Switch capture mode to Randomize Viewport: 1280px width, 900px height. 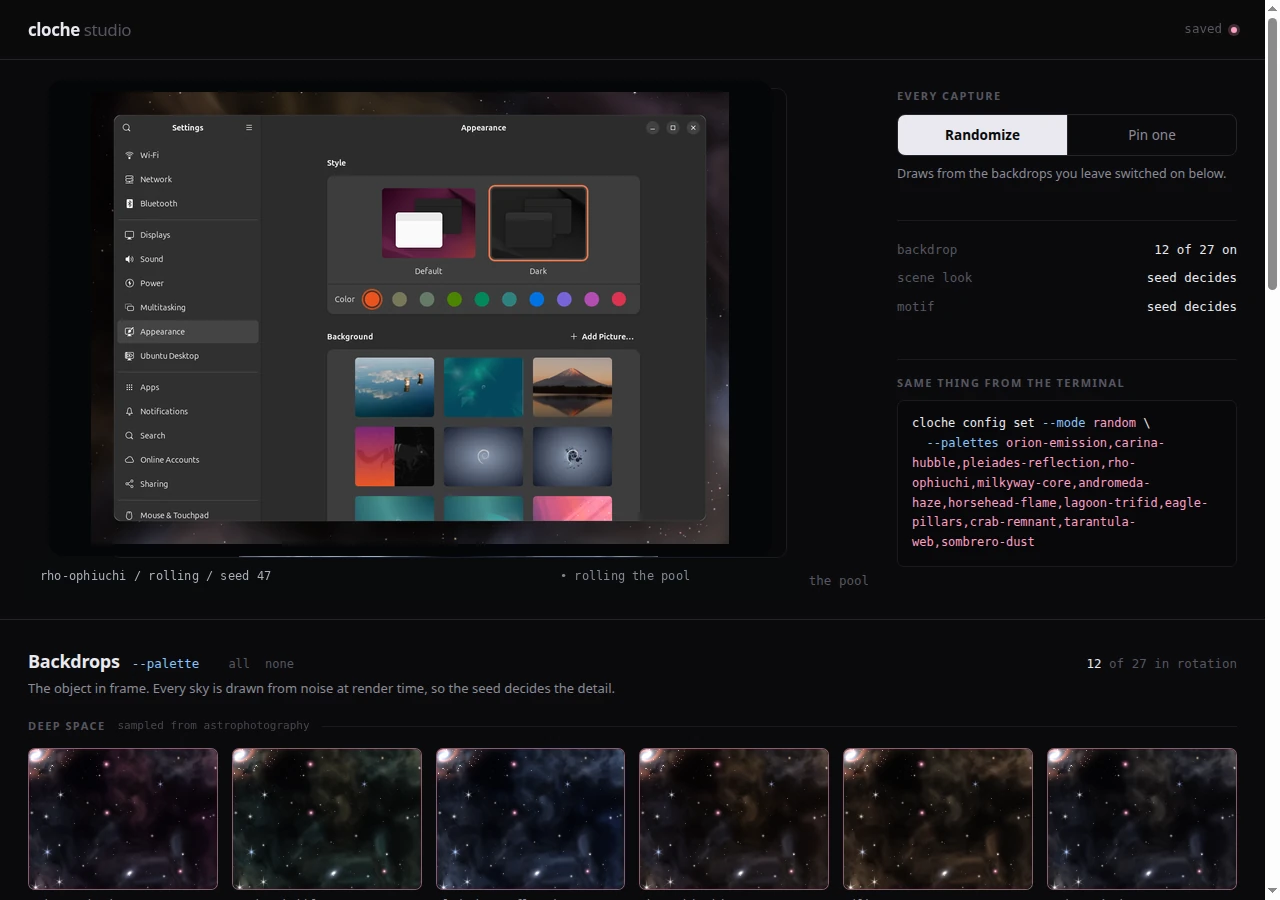pyautogui.click(x=982, y=135)
